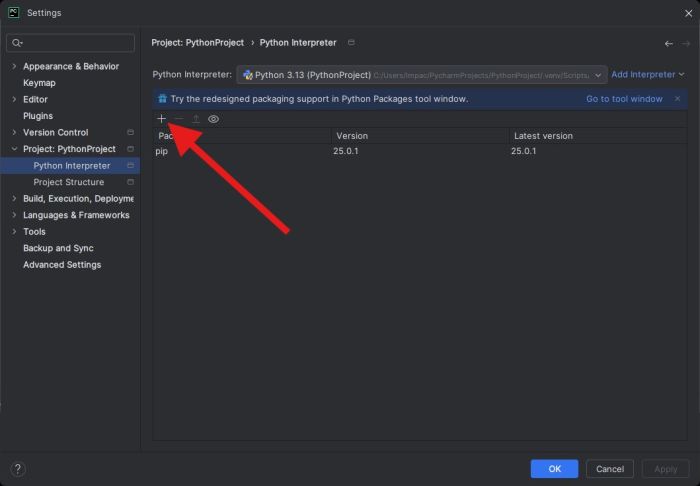700x486 pixels.
Task: Click the settings search field
Action: pos(75,43)
